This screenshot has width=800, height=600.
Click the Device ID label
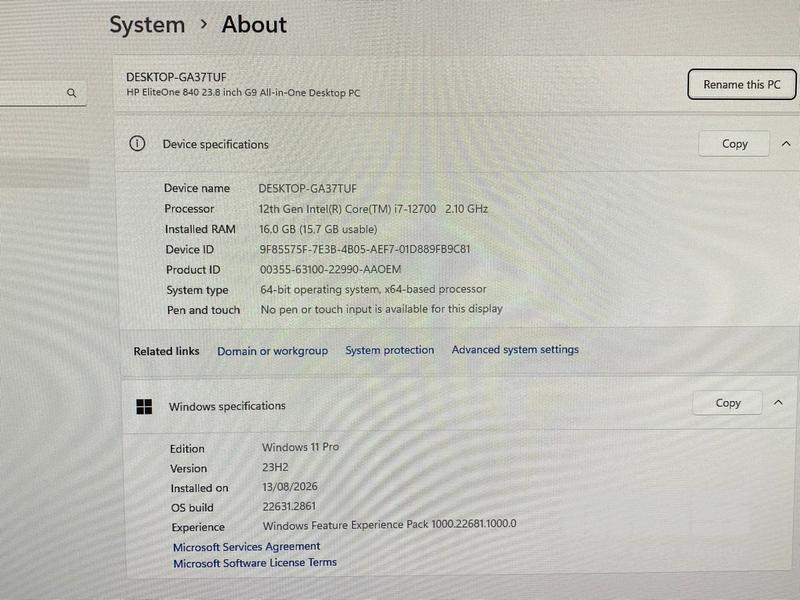pyautogui.click(x=189, y=249)
